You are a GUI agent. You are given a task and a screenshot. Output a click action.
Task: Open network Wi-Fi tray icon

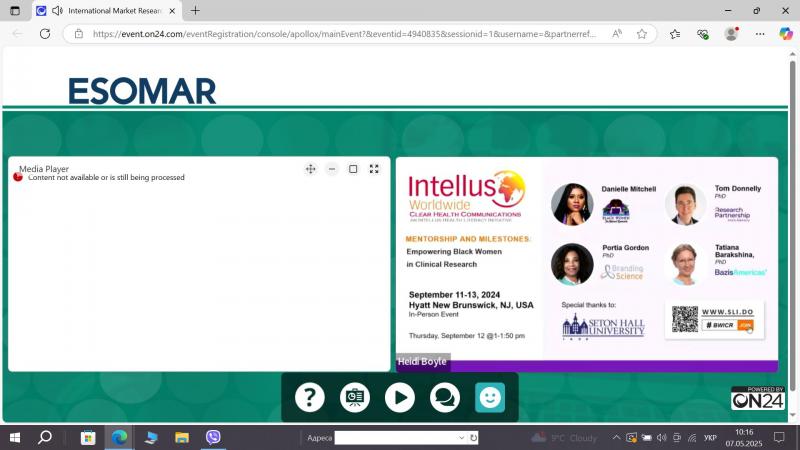(x=692, y=437)
